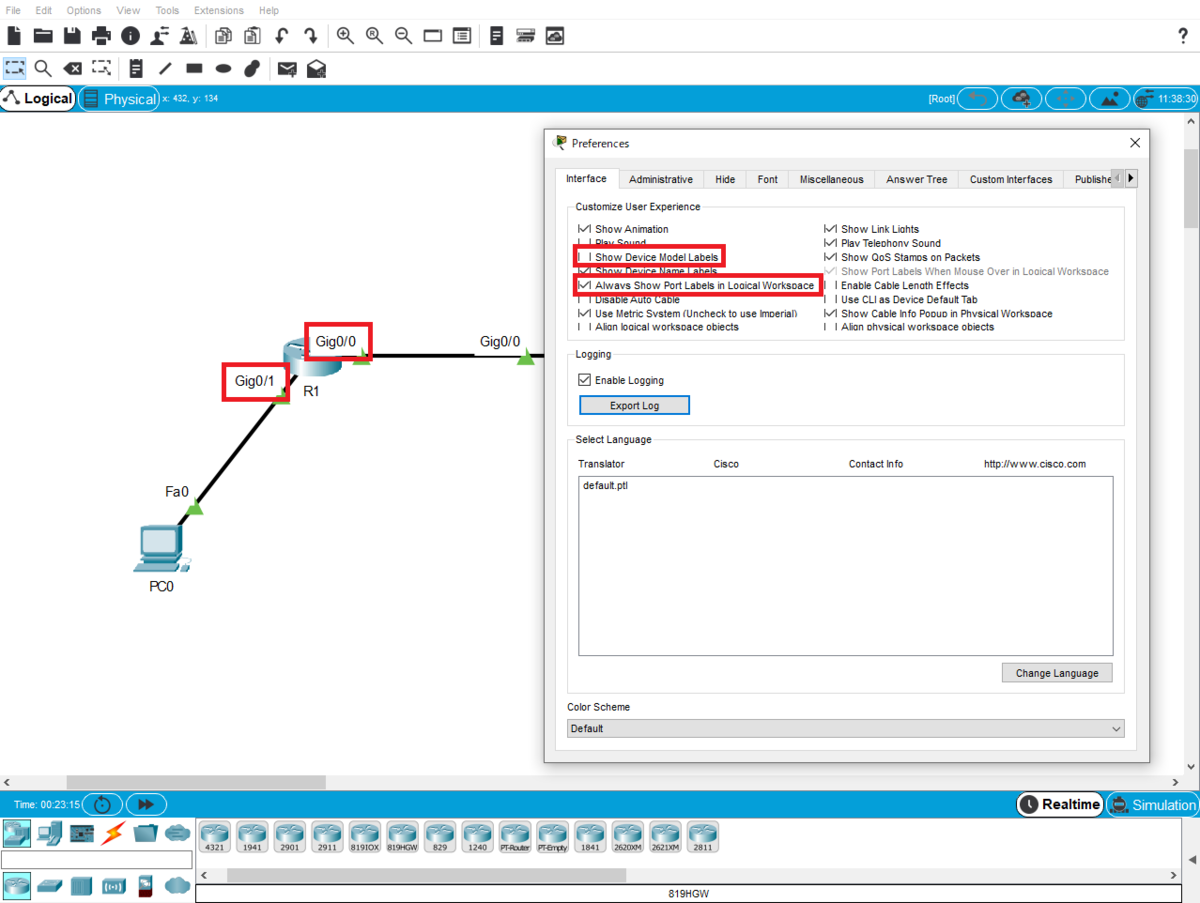
Task: Enable Show Device Model Labels checkbox
Action: 585,257
